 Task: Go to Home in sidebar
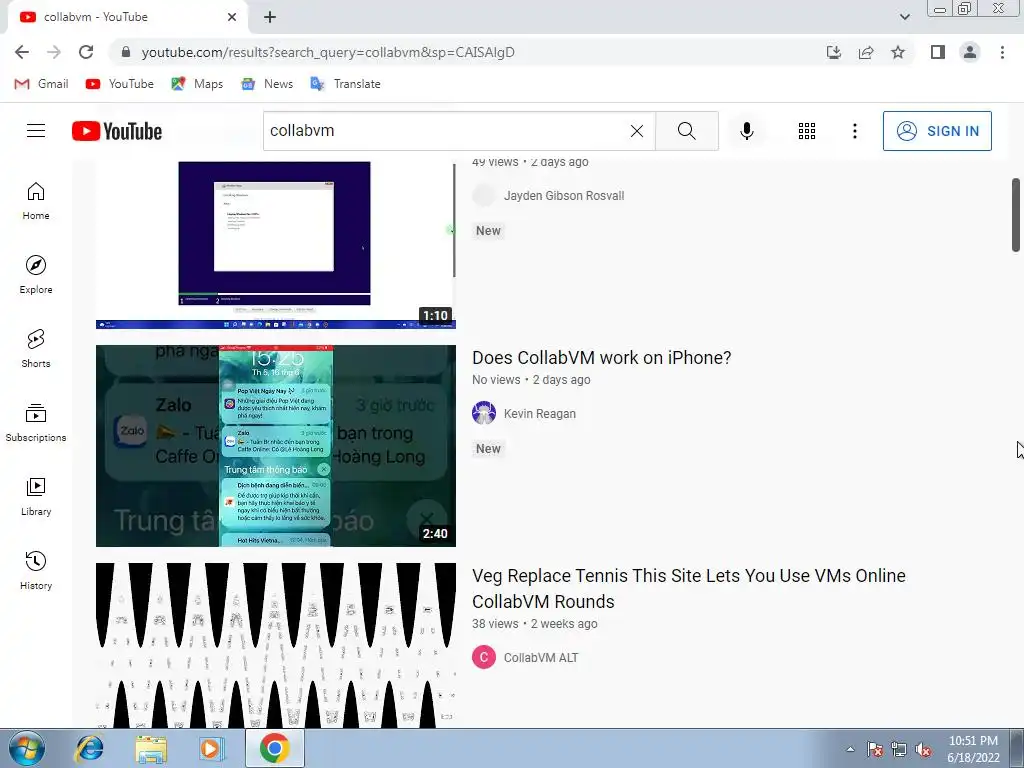(x=36, y=201)
